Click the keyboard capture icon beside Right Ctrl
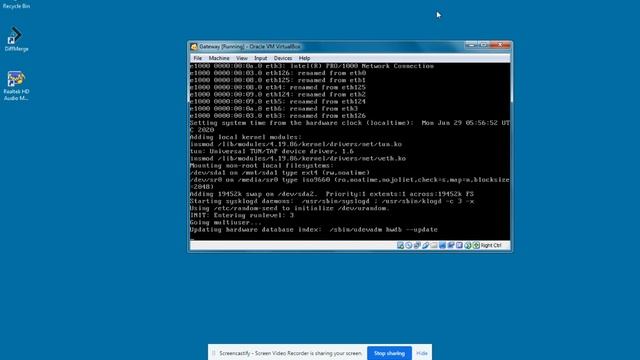 point(476,245)
